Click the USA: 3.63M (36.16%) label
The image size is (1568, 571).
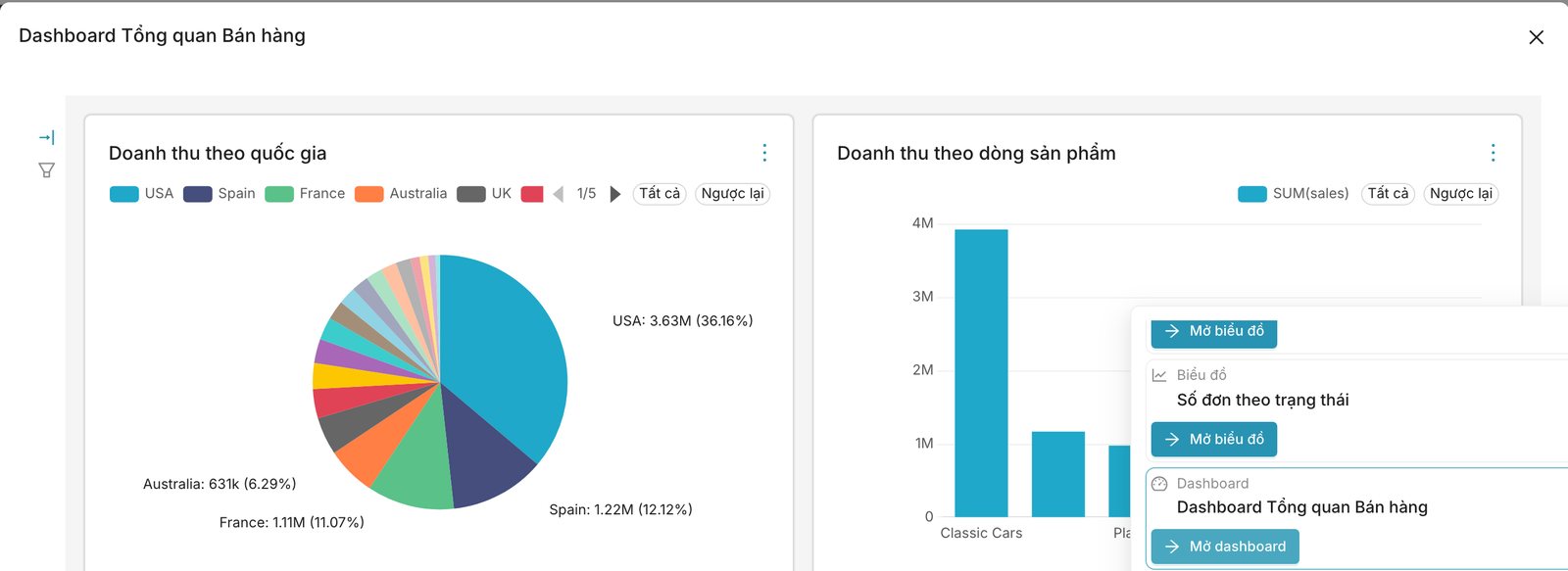683,321
